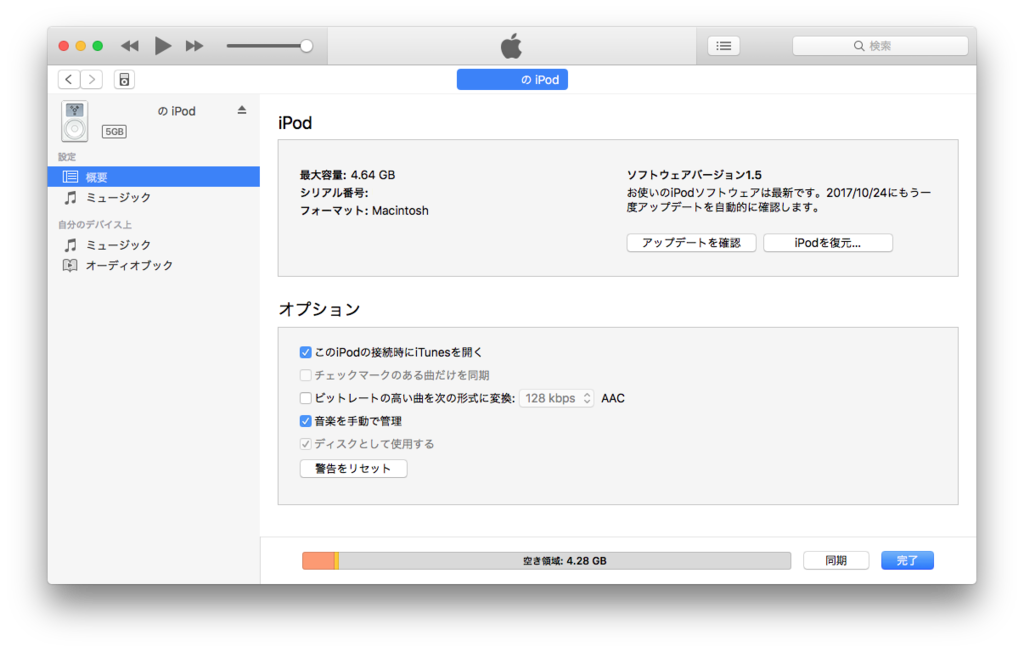Image resolution: width=1024 pixels, height=652 pixels.
Task: Adjust the volume slider knob
Action: pos(306,46)
